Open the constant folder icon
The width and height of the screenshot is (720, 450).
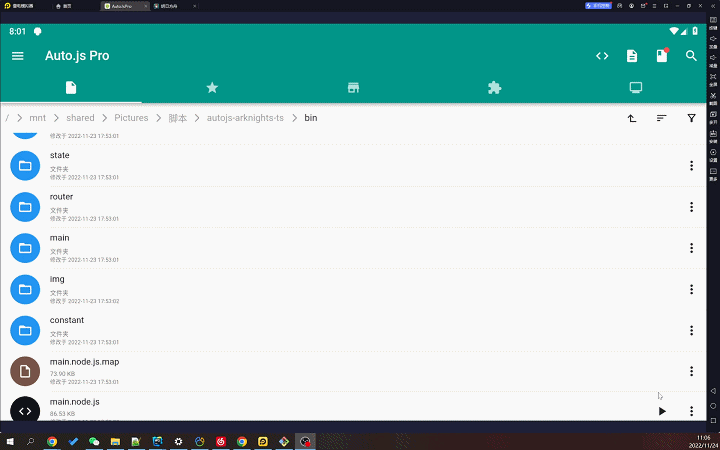coord(25,331)
